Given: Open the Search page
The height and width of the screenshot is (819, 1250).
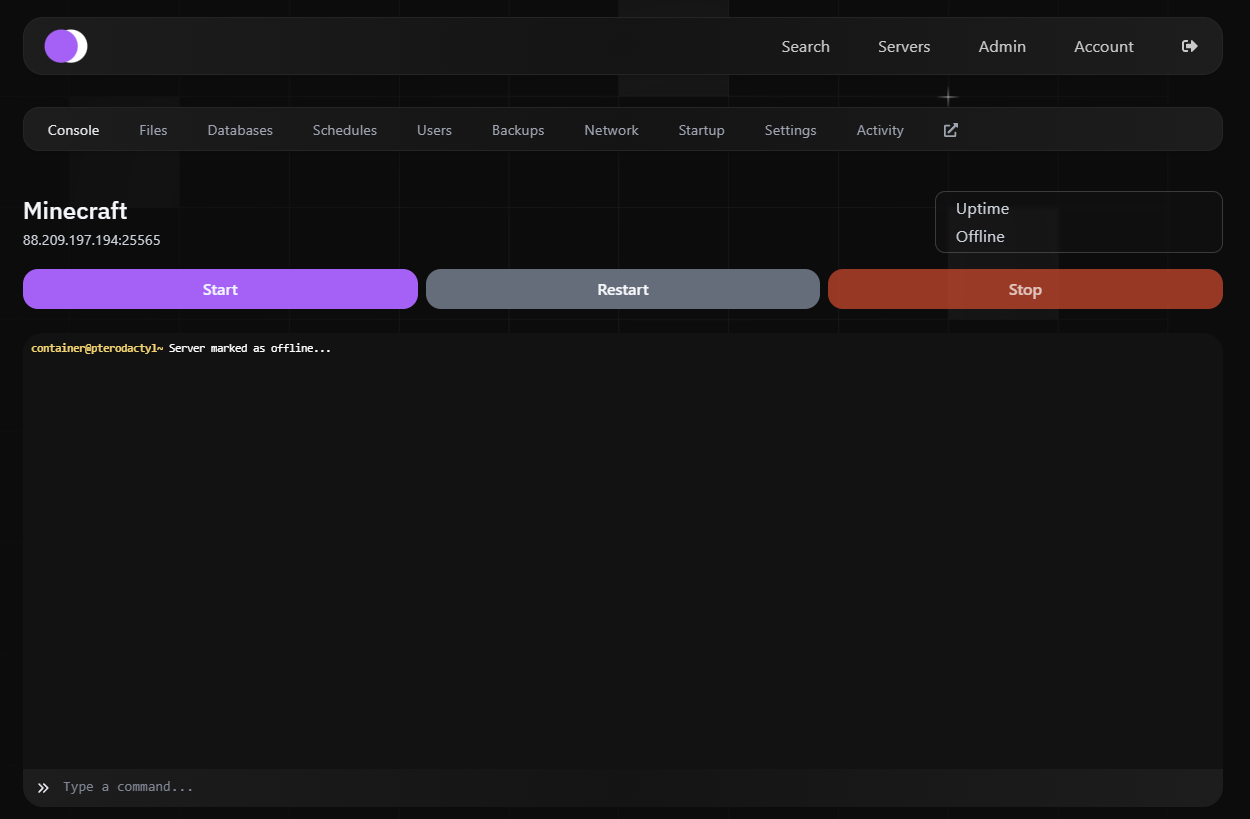Looking at the screenshot, I should point(805,46).
